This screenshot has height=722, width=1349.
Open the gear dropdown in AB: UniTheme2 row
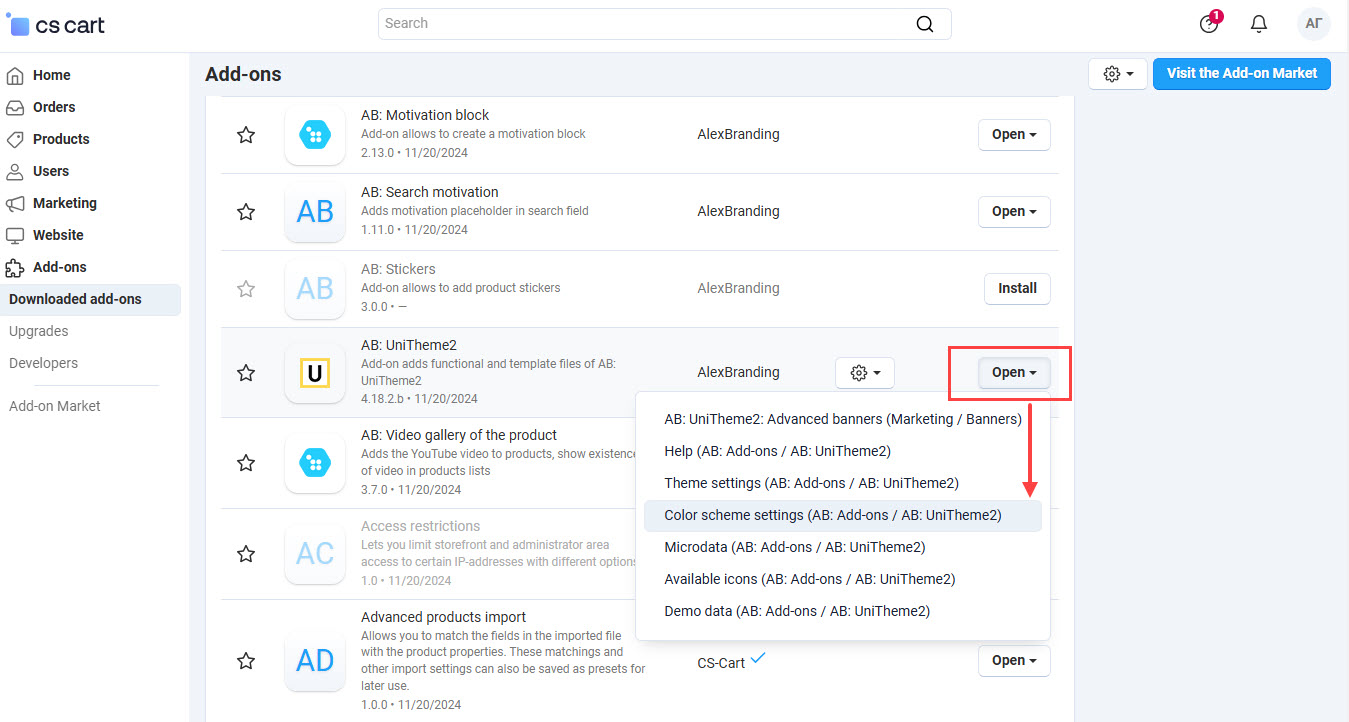[865, 373]
